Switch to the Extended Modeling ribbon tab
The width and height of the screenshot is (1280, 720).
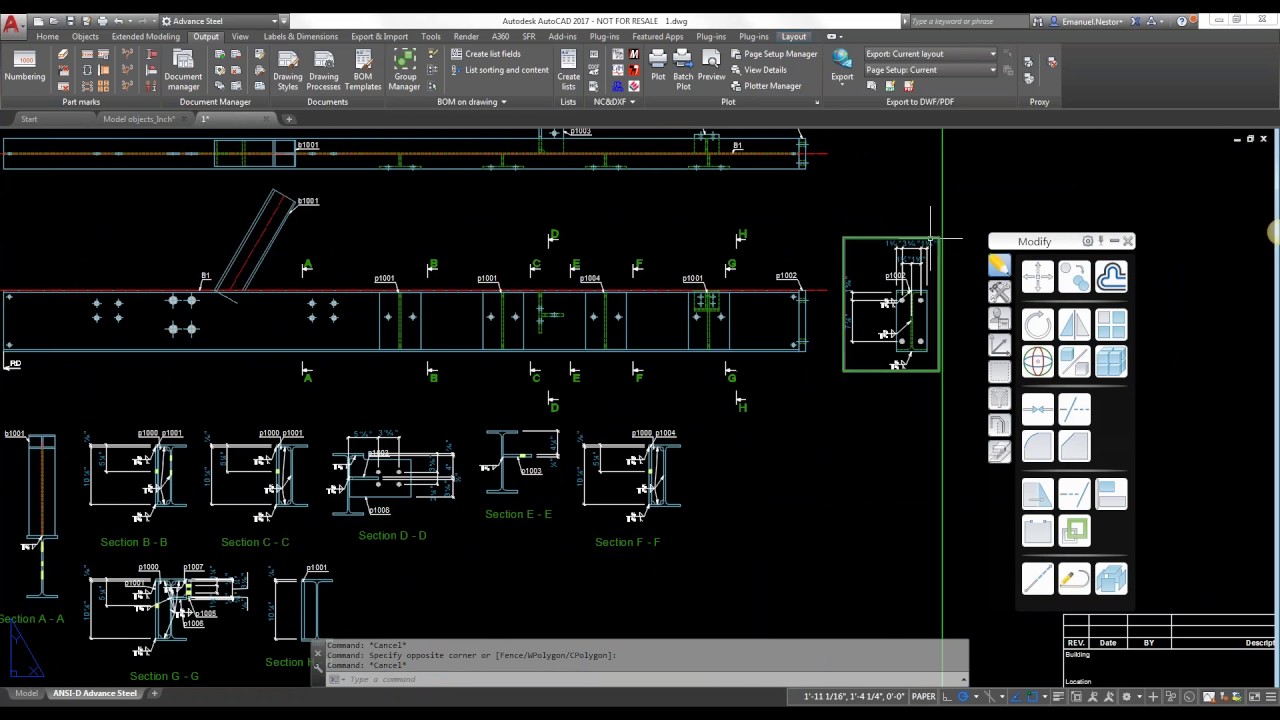(146, 37)
